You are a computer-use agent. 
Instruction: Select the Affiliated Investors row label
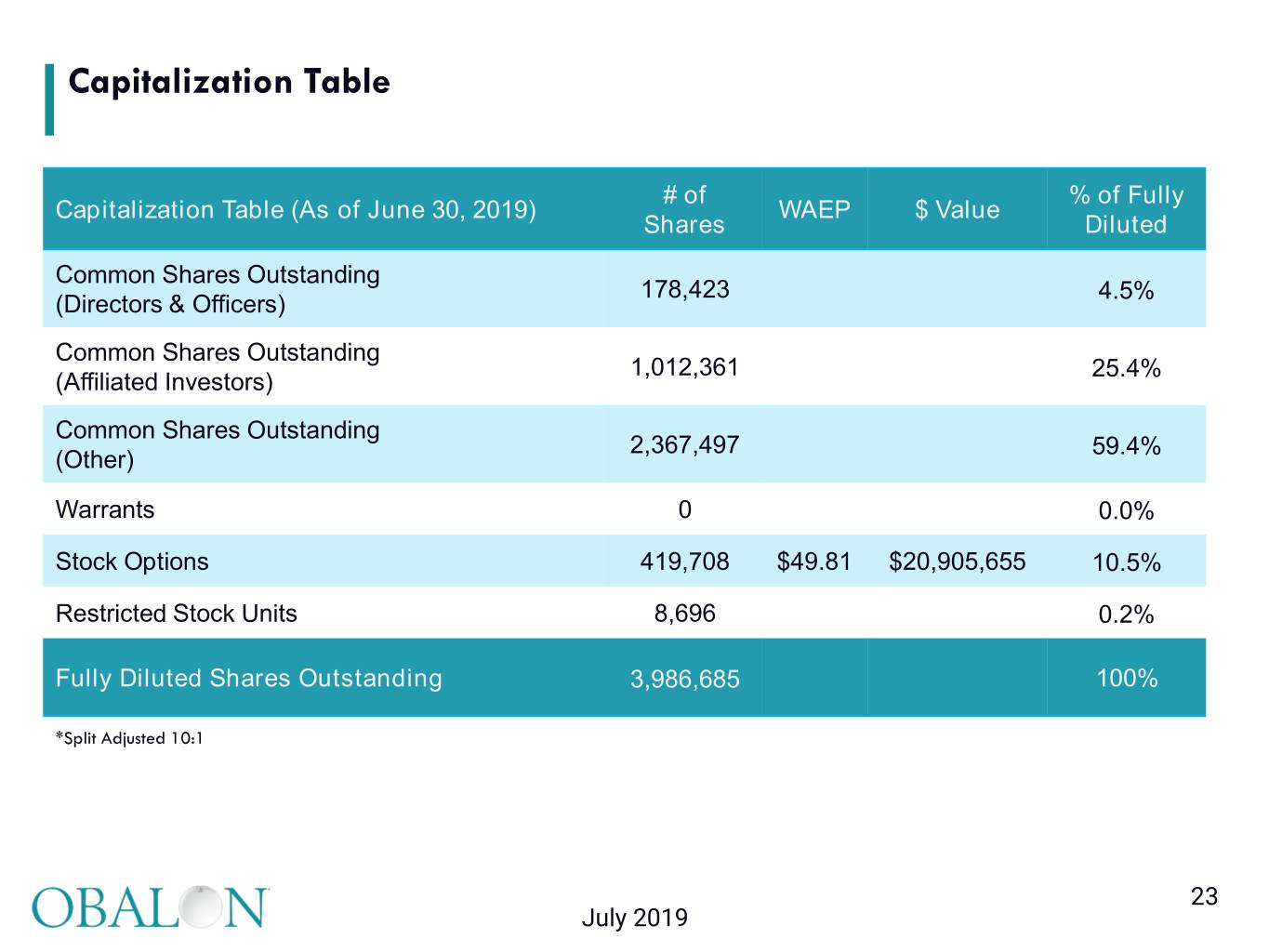click(x=218, y=367)
